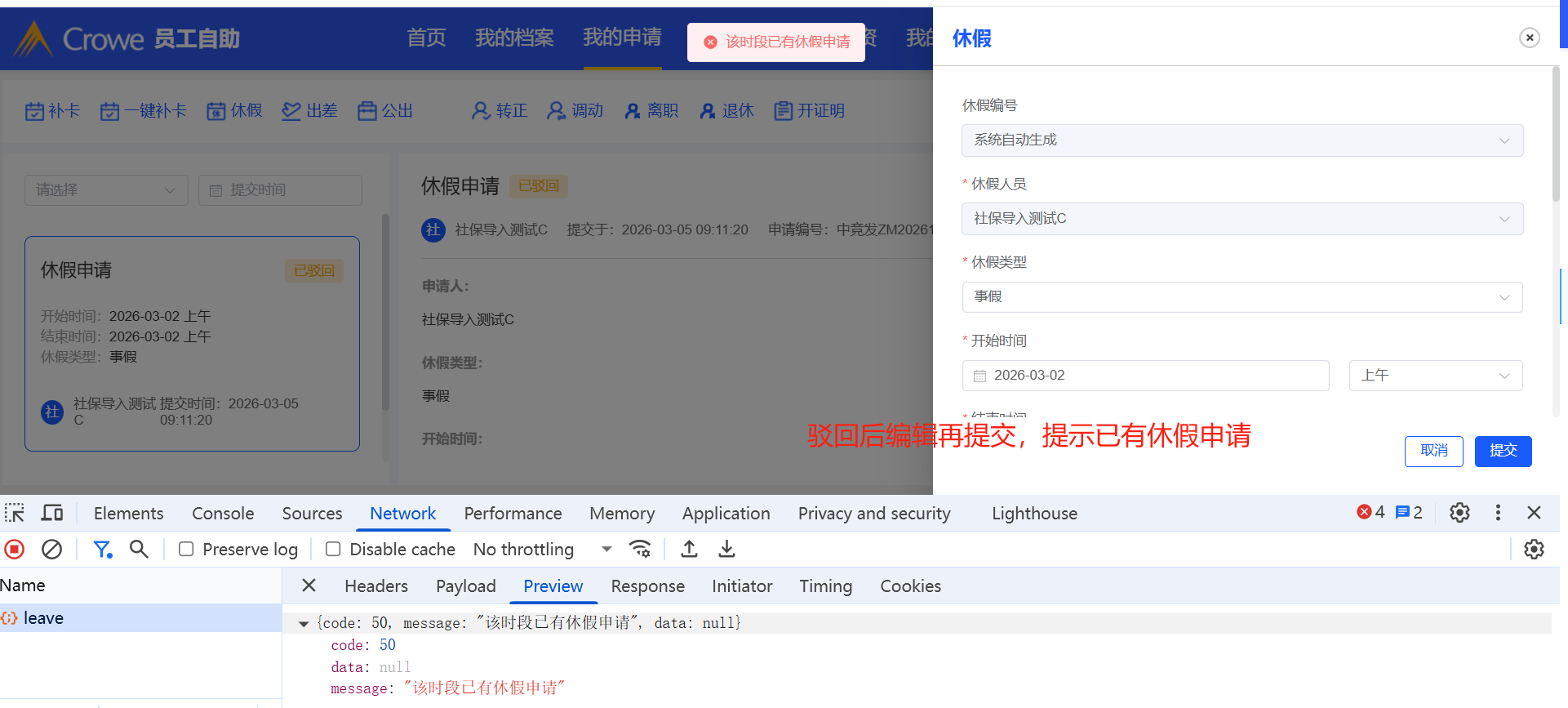
Task: Toggle device toolbar in DevTools
Action: pos(52,513)
